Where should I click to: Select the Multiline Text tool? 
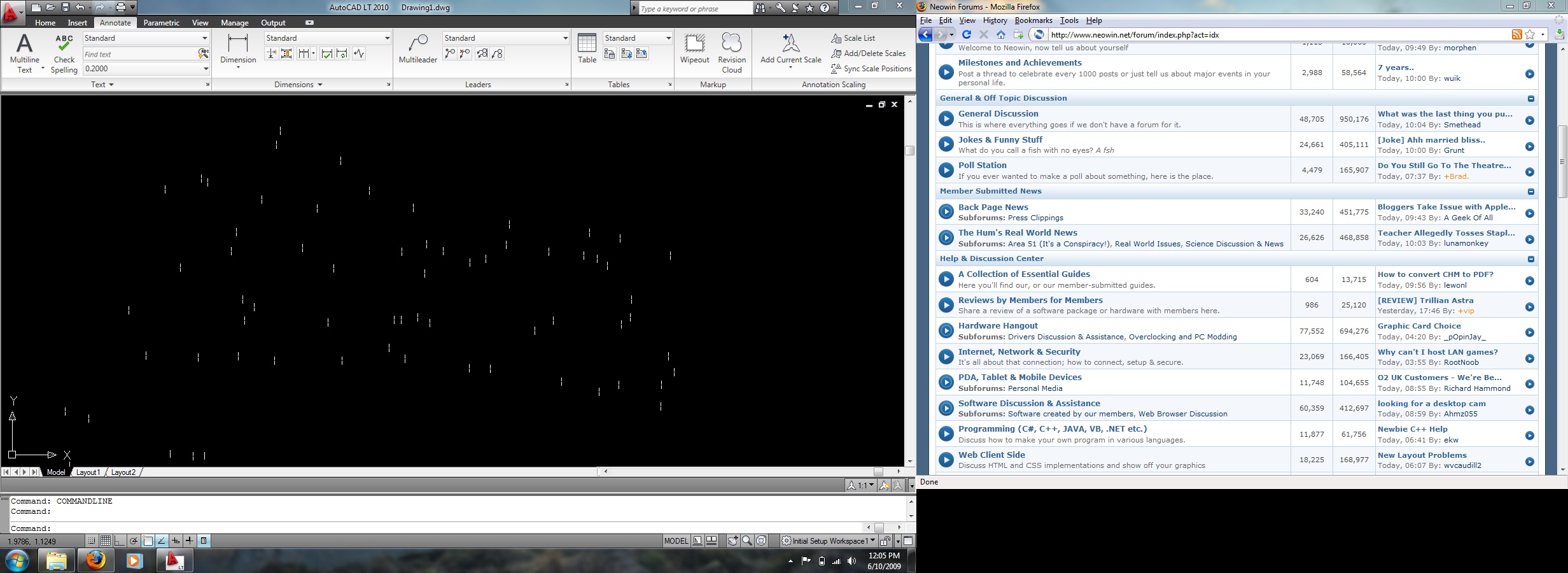coord(24,53)
